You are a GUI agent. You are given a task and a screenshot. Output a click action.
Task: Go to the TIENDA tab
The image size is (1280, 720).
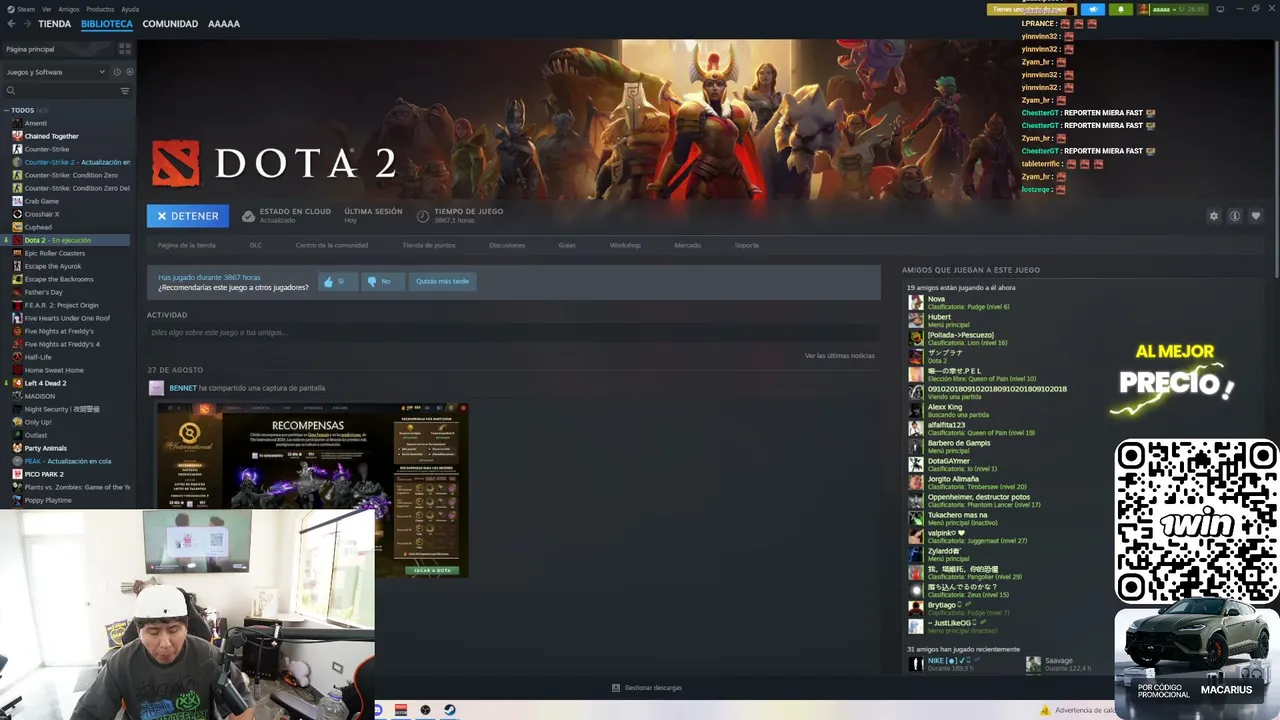[55, 24]
